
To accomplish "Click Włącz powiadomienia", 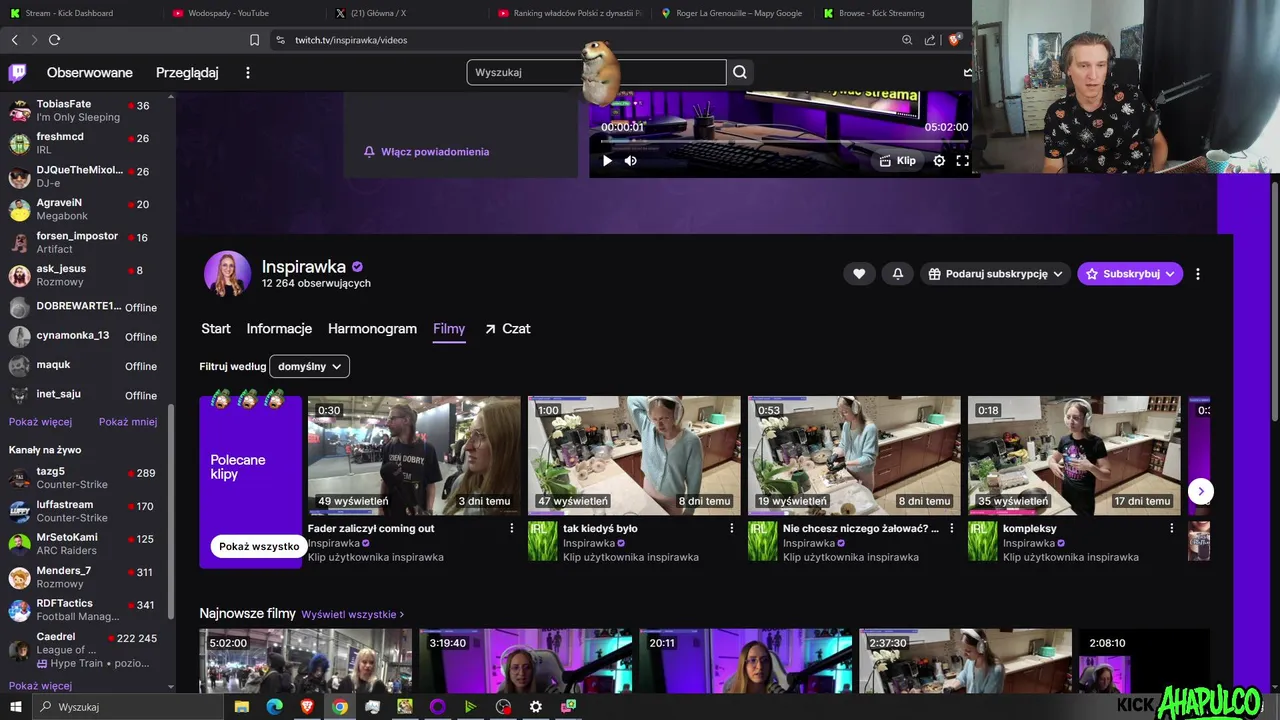I will (426, 152).
